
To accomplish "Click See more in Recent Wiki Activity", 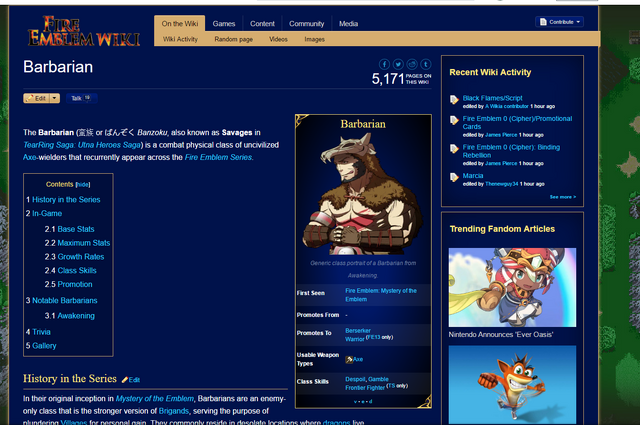I will (x=563, y=197).
